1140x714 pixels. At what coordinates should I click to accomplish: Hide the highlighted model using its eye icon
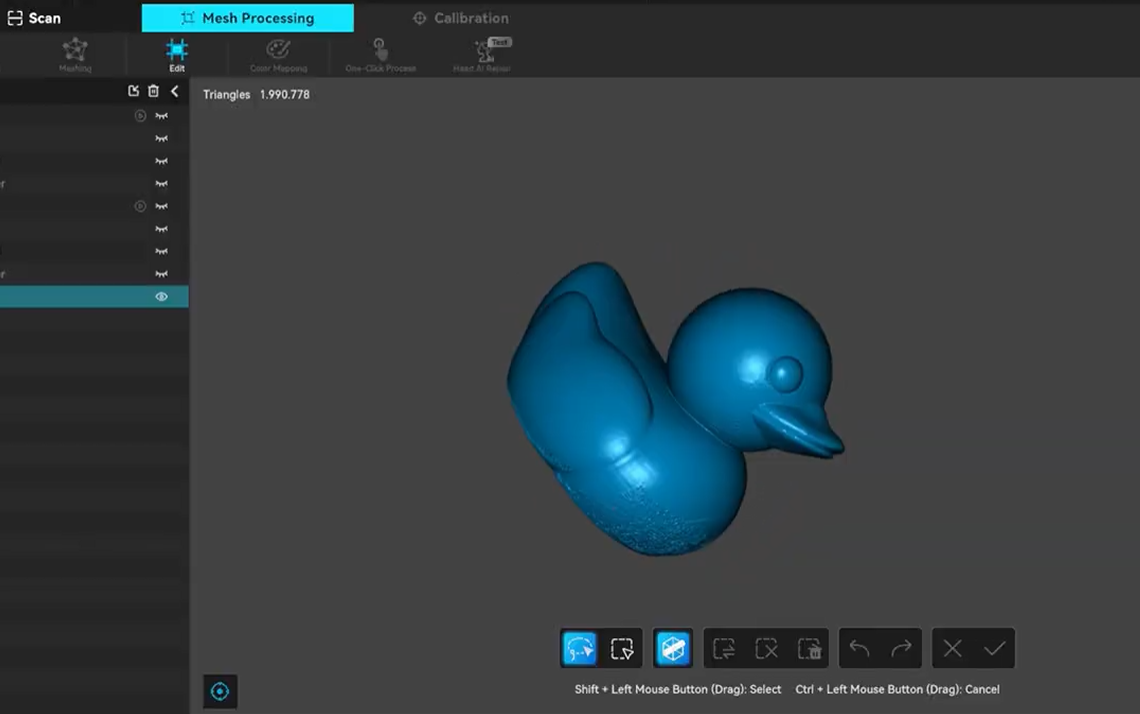(x=161, y=297)
